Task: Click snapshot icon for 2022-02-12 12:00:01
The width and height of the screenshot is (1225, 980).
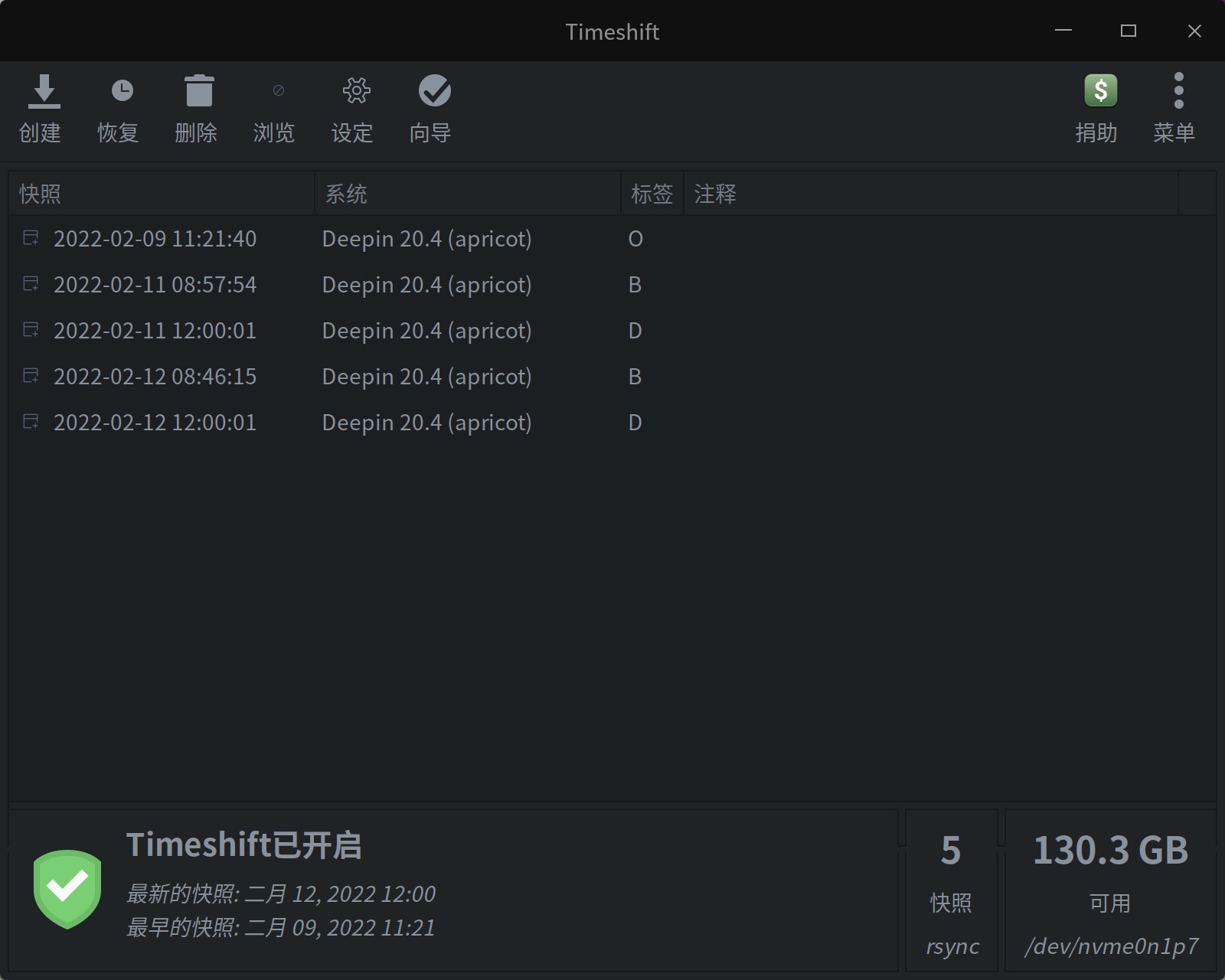Action: pos(31,422)
